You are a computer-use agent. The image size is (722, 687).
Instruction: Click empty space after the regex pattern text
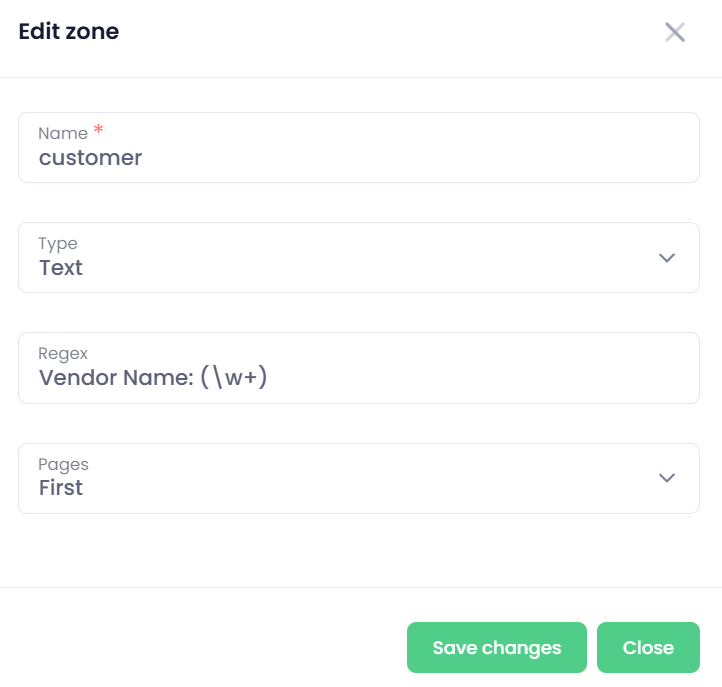click(x=480, y=378)
